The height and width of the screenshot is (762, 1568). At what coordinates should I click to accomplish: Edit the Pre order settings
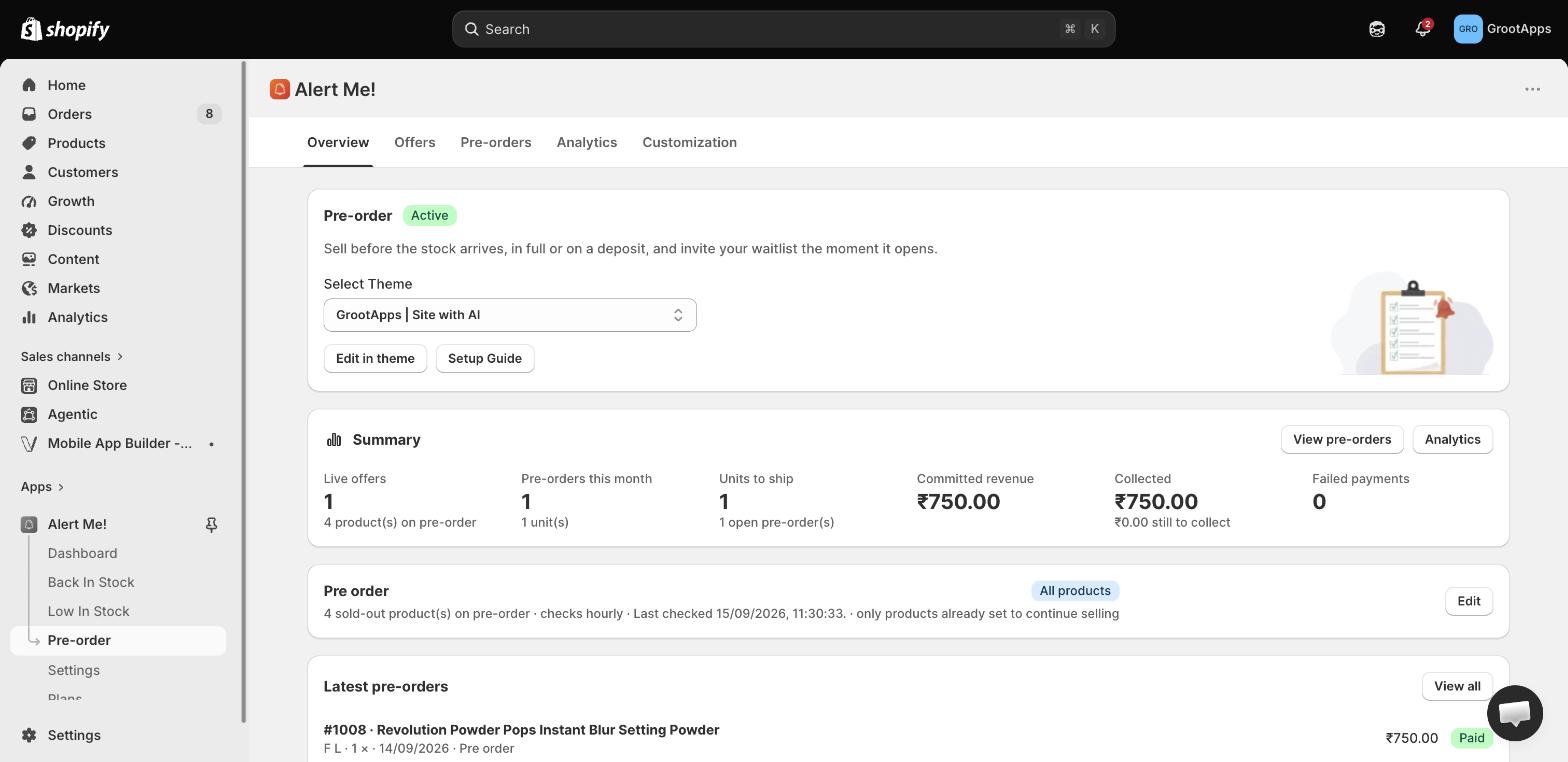pos(1469,601)
